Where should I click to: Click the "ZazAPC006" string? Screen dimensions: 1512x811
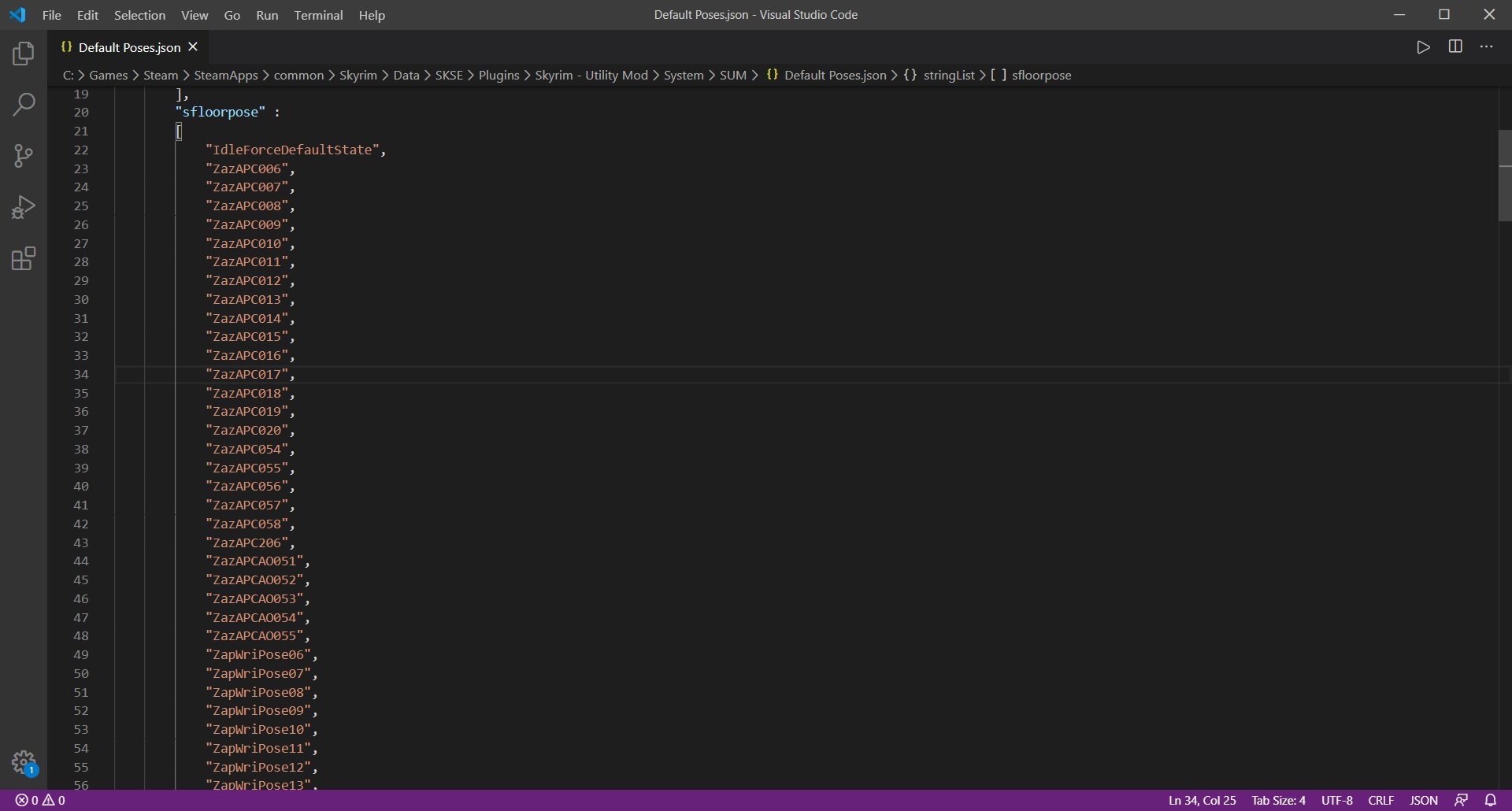[246, 168]
